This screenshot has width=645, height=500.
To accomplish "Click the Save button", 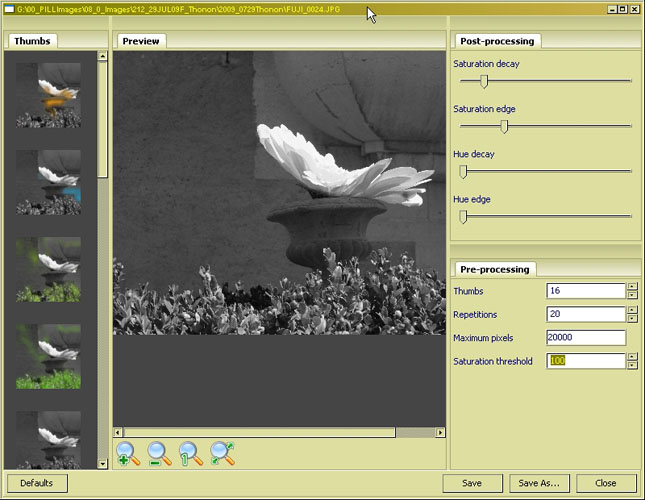I will 472,483.
